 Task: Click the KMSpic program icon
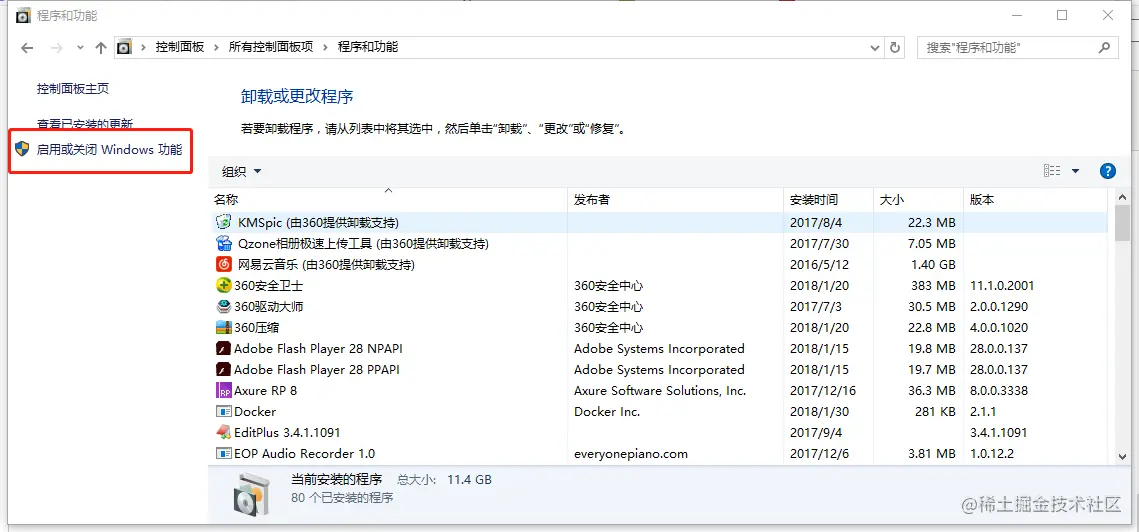224,222
